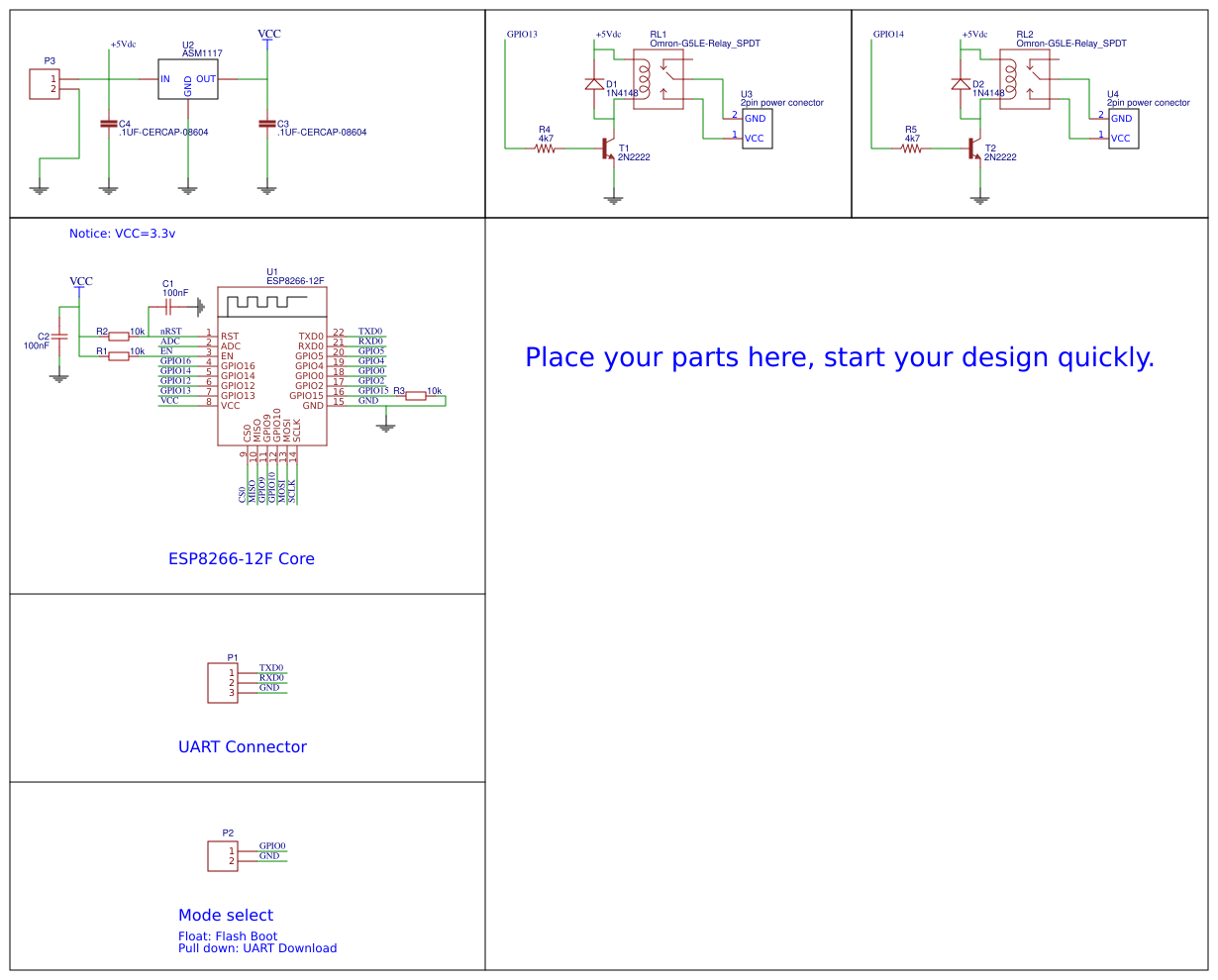Click the 'Notice: VCC=3.3v' note
Image resolution: width=1218 pixels, height=980 pixels.
coord(122,234)
